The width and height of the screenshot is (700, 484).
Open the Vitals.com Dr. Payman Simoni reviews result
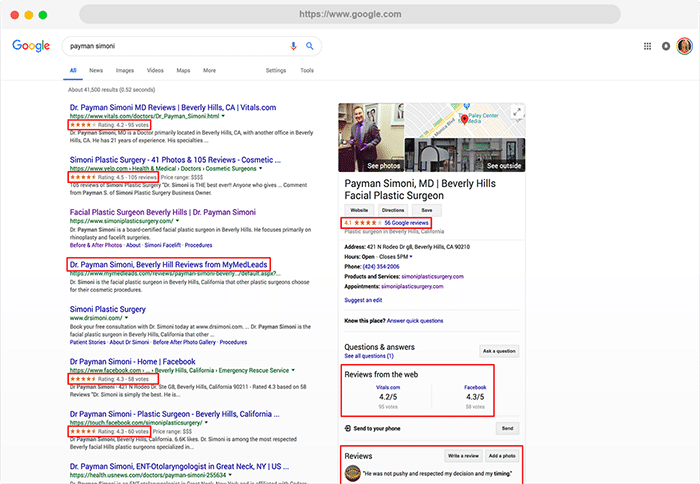[x=173, y=108]
